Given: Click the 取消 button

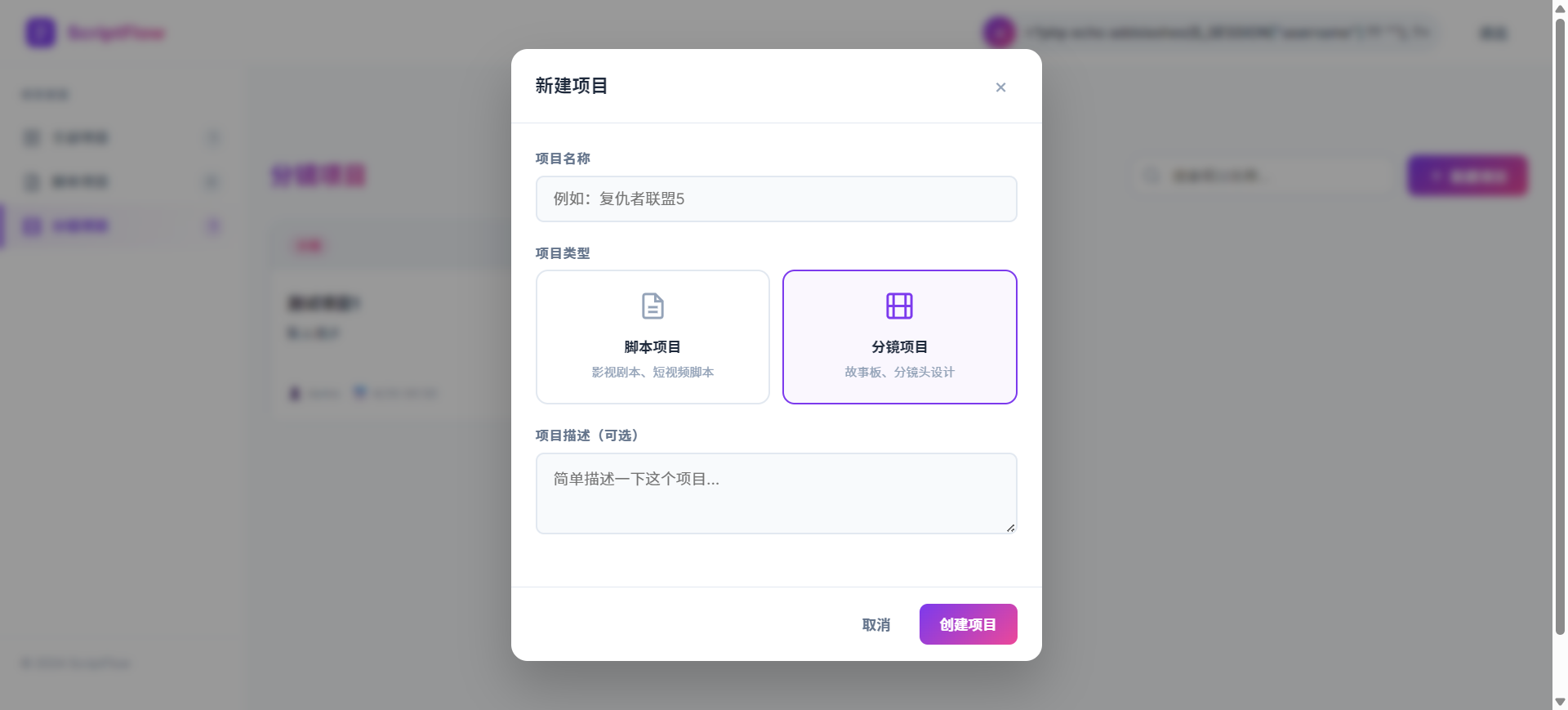Looking at the screenshot, I should 876,624.
